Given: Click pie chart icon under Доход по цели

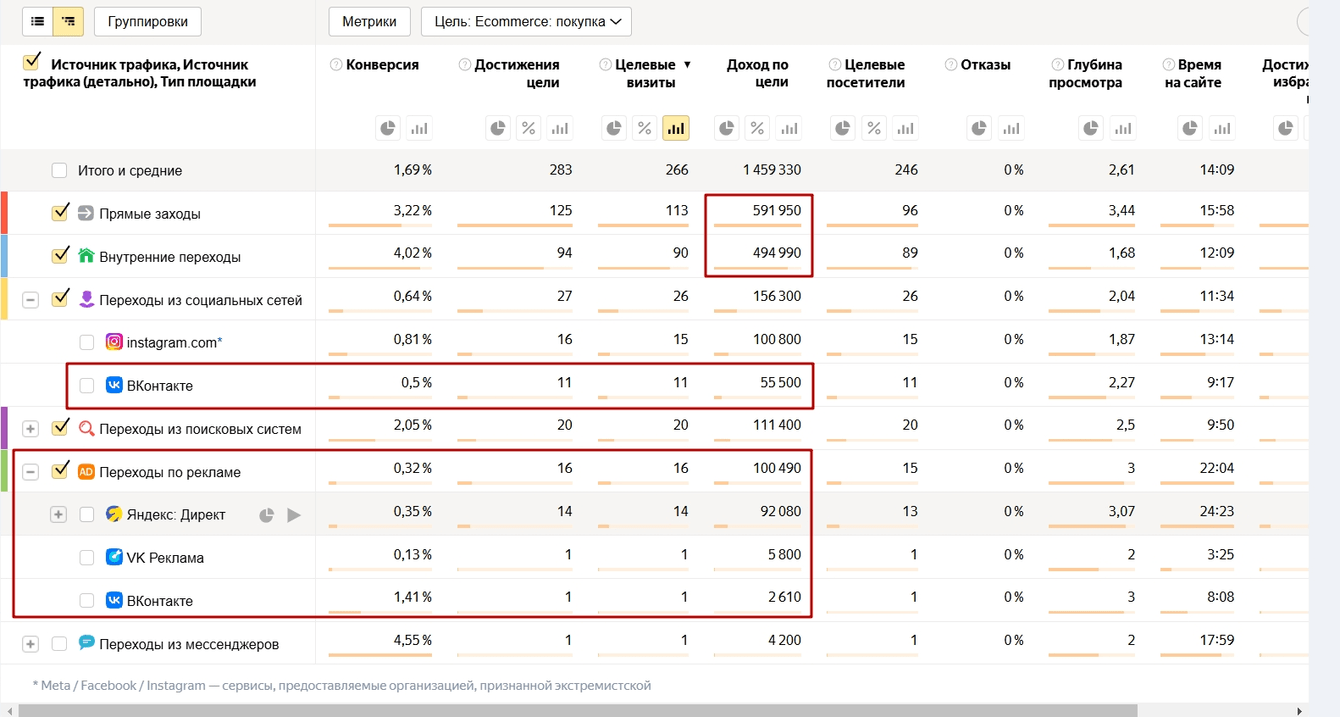Looking at the screenshot, I should click(x=726, y=128).
